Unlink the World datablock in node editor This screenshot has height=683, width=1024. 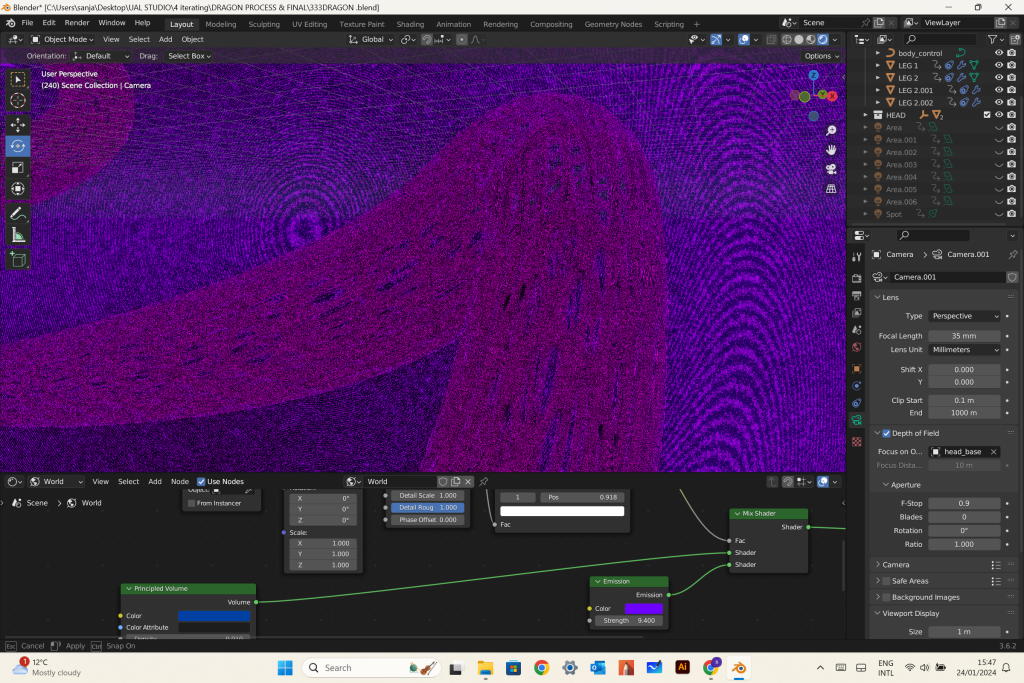(x=468, y=482)
